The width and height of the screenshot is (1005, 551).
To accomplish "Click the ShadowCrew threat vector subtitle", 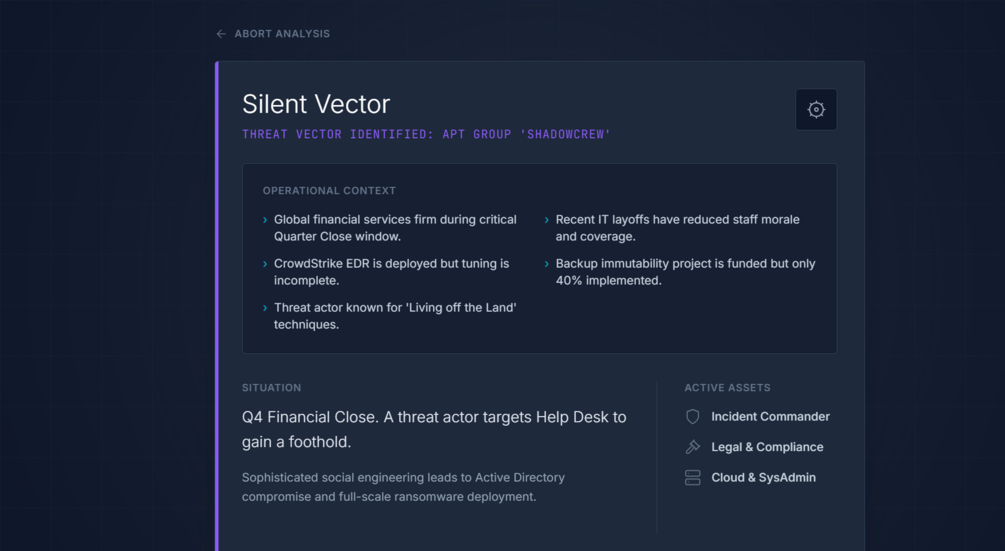I will tap(426, 134).
